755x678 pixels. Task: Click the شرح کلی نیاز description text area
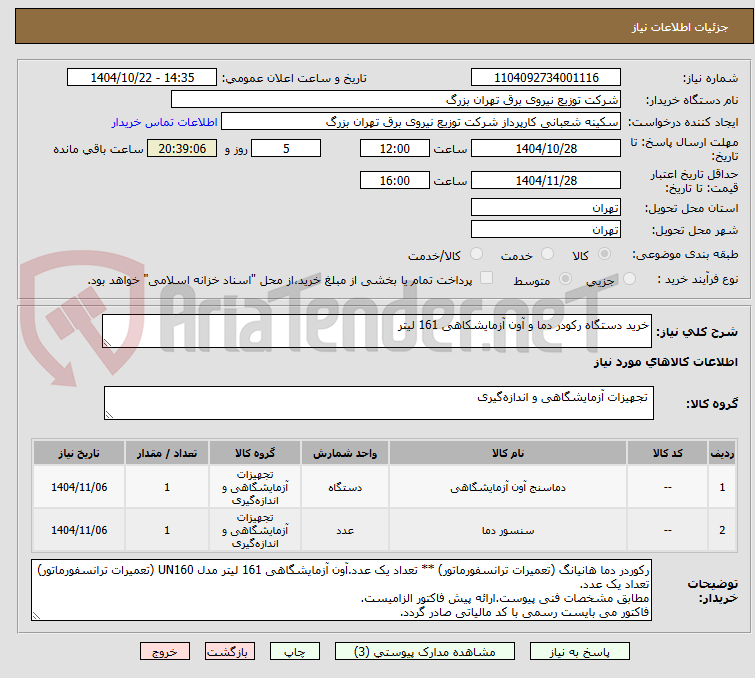tap(377, 331)
